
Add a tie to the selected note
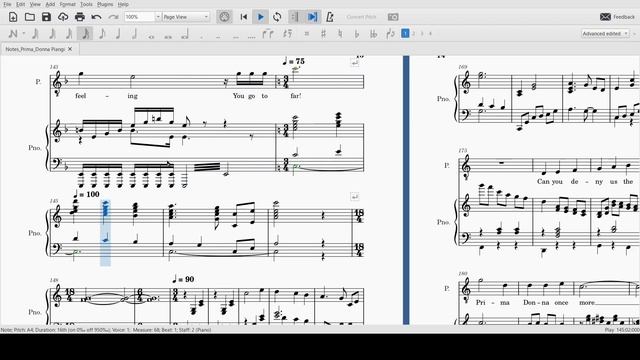coord(268,34)
